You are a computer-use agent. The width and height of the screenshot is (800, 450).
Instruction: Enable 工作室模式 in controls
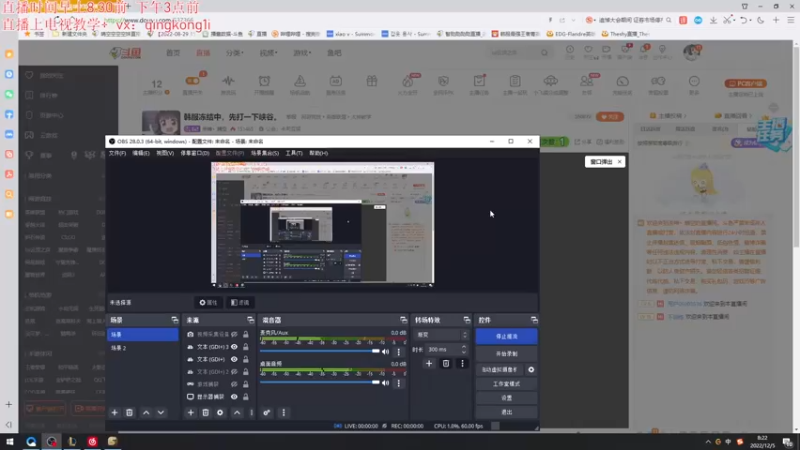[506, 384]
